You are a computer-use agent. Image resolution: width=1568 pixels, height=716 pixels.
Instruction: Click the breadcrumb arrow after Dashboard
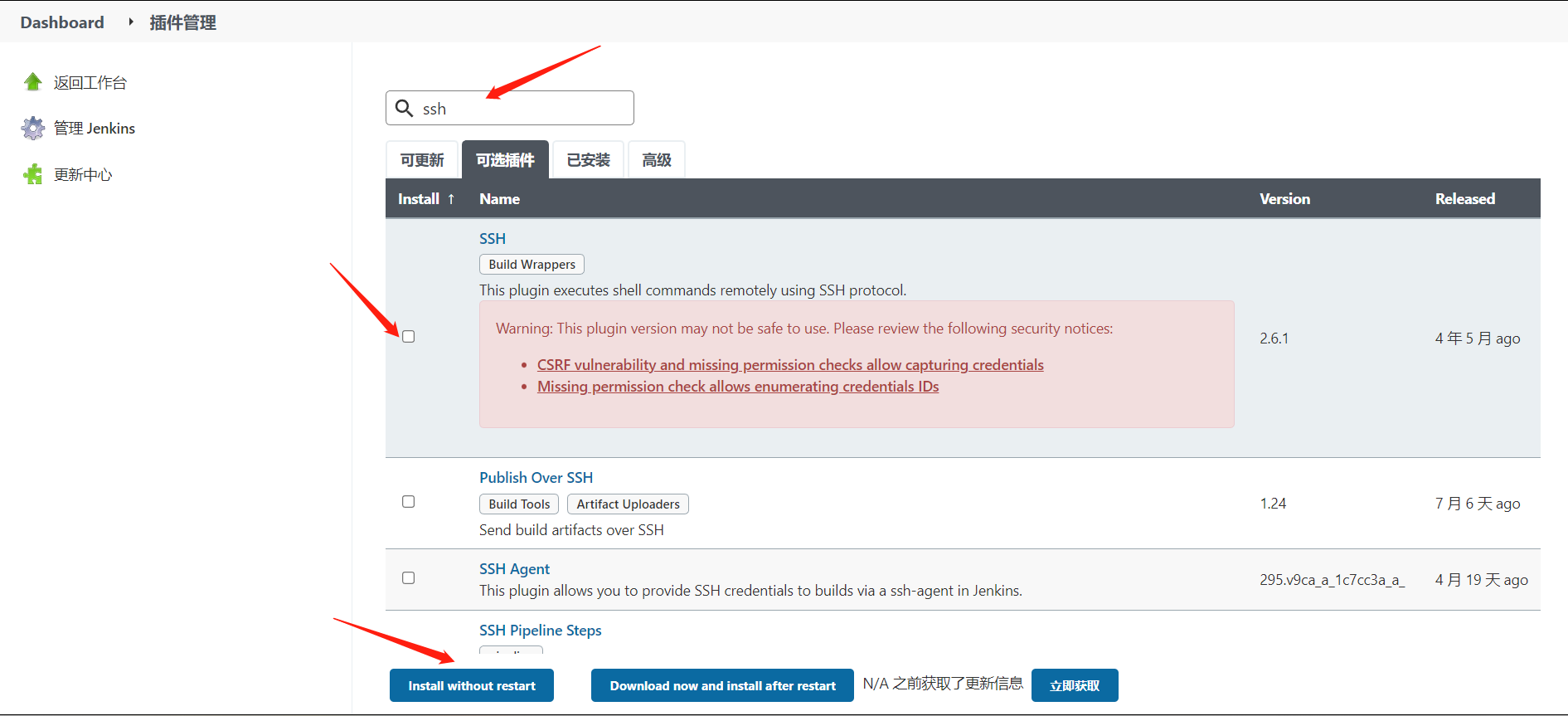click(x=131, y=22)
